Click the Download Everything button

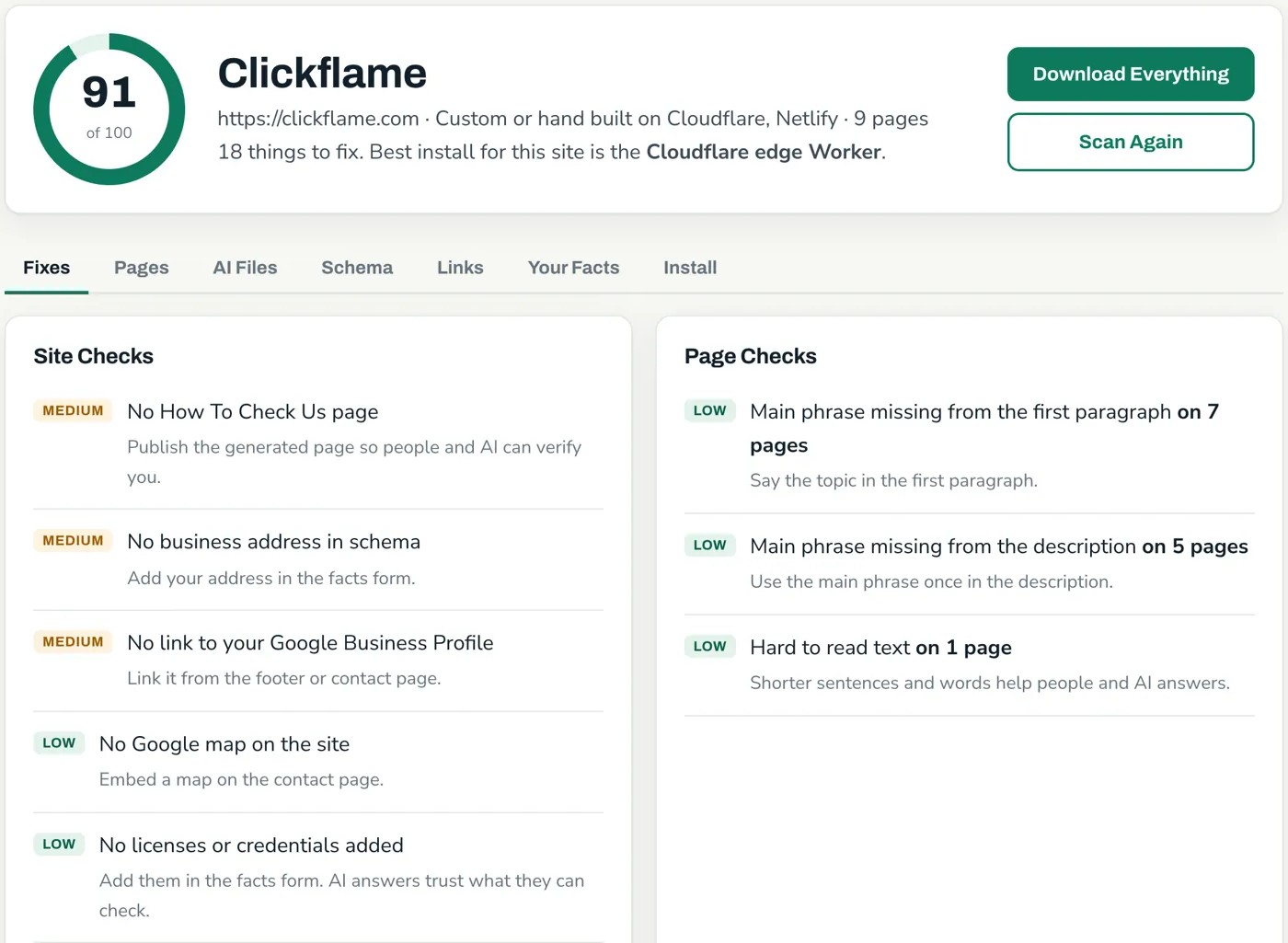click(1131, 75)
